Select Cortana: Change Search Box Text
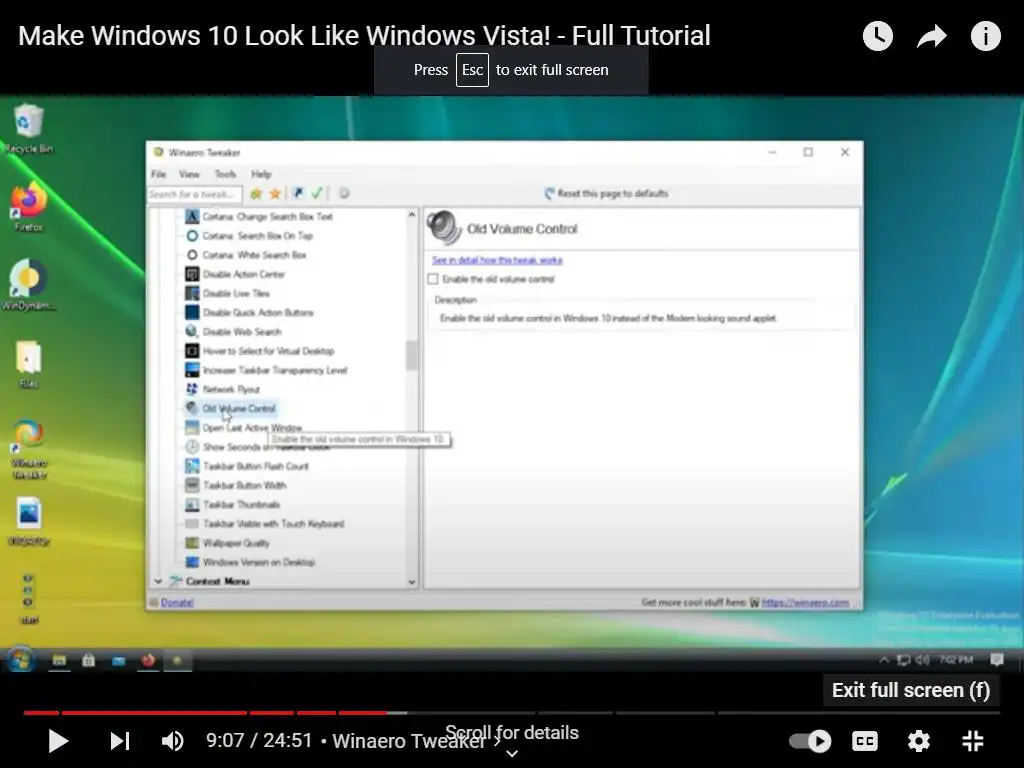Screen dimensions: 1024x768 click(259, 216)
